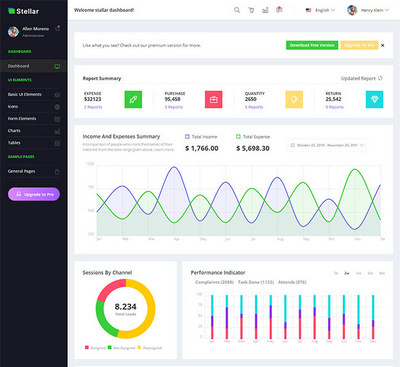Click the Icons menu sidebar icon

click(x=57, y=107)
